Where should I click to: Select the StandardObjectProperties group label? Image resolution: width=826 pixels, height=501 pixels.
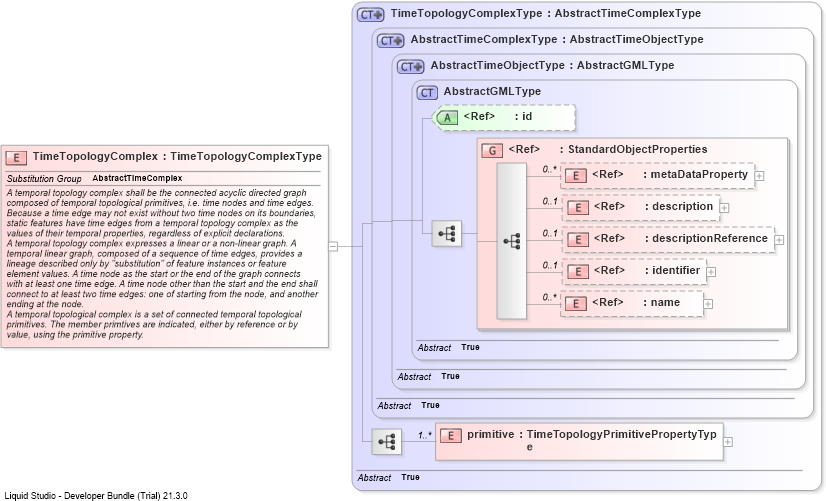(x=608, y=149)
